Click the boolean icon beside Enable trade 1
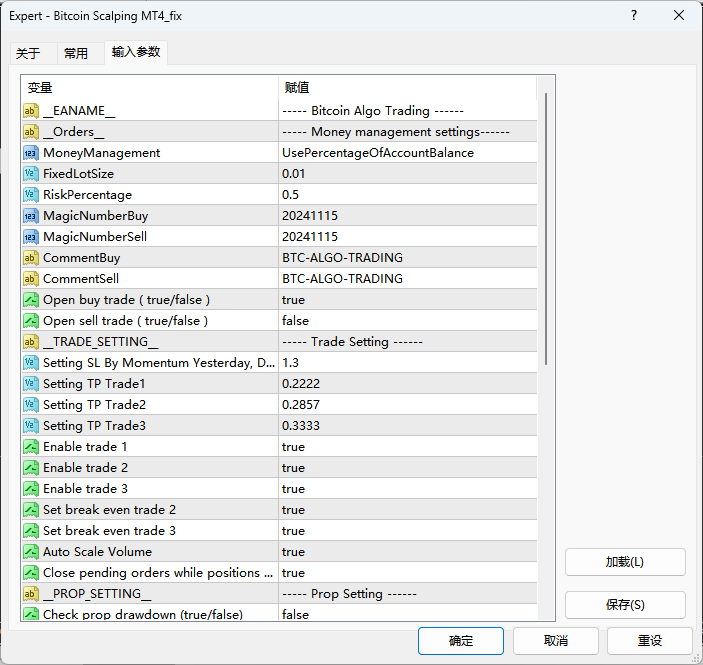703x665 pixels. coord(31,447)
